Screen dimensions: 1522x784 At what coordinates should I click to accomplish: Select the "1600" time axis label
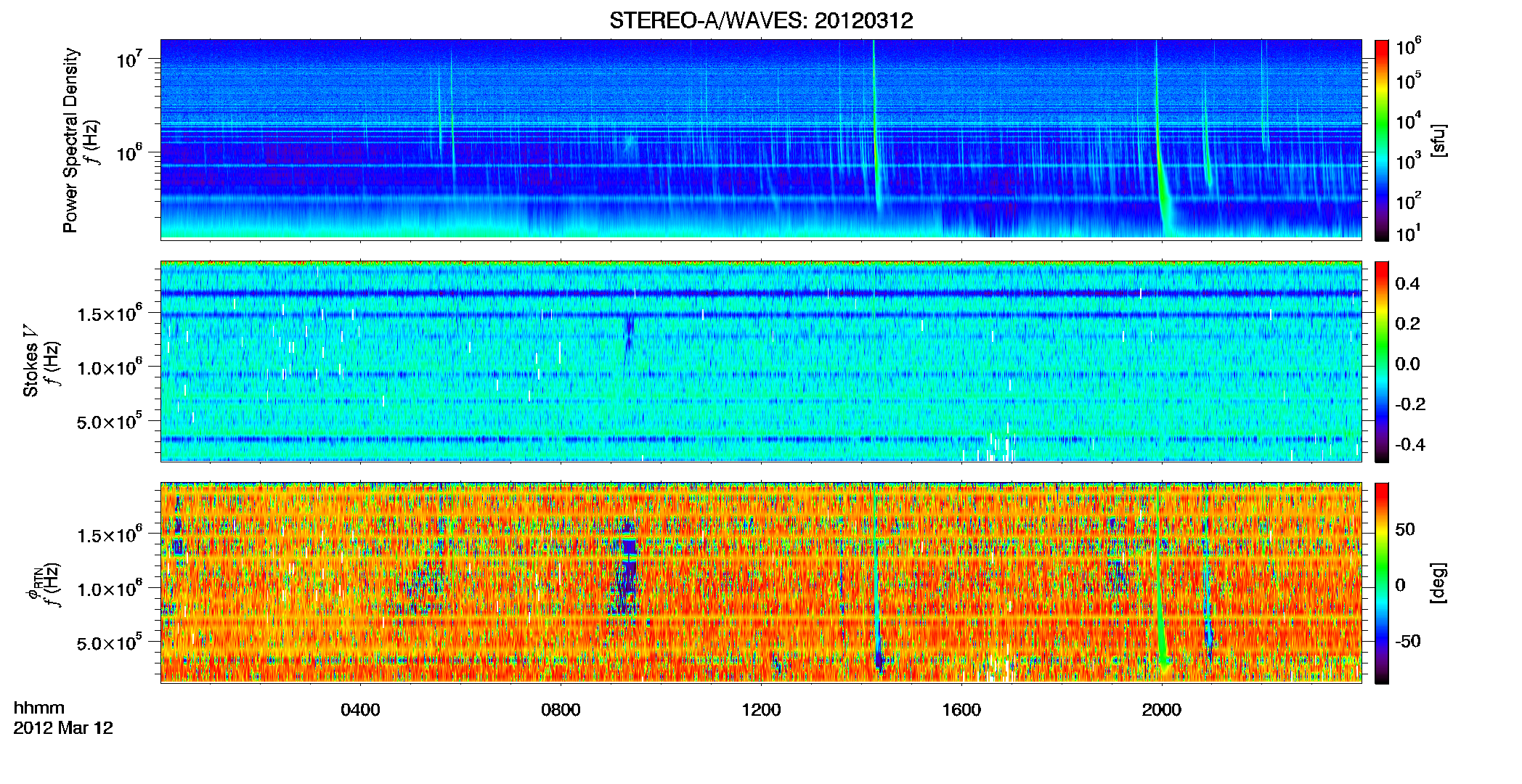point(961,709)
